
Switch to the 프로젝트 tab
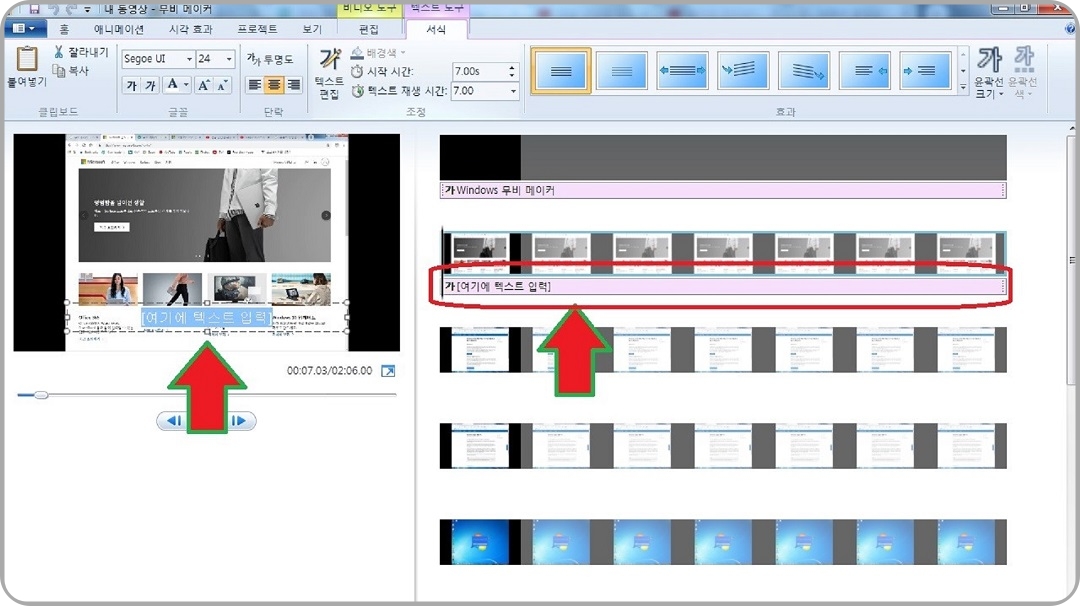(257, 29)
